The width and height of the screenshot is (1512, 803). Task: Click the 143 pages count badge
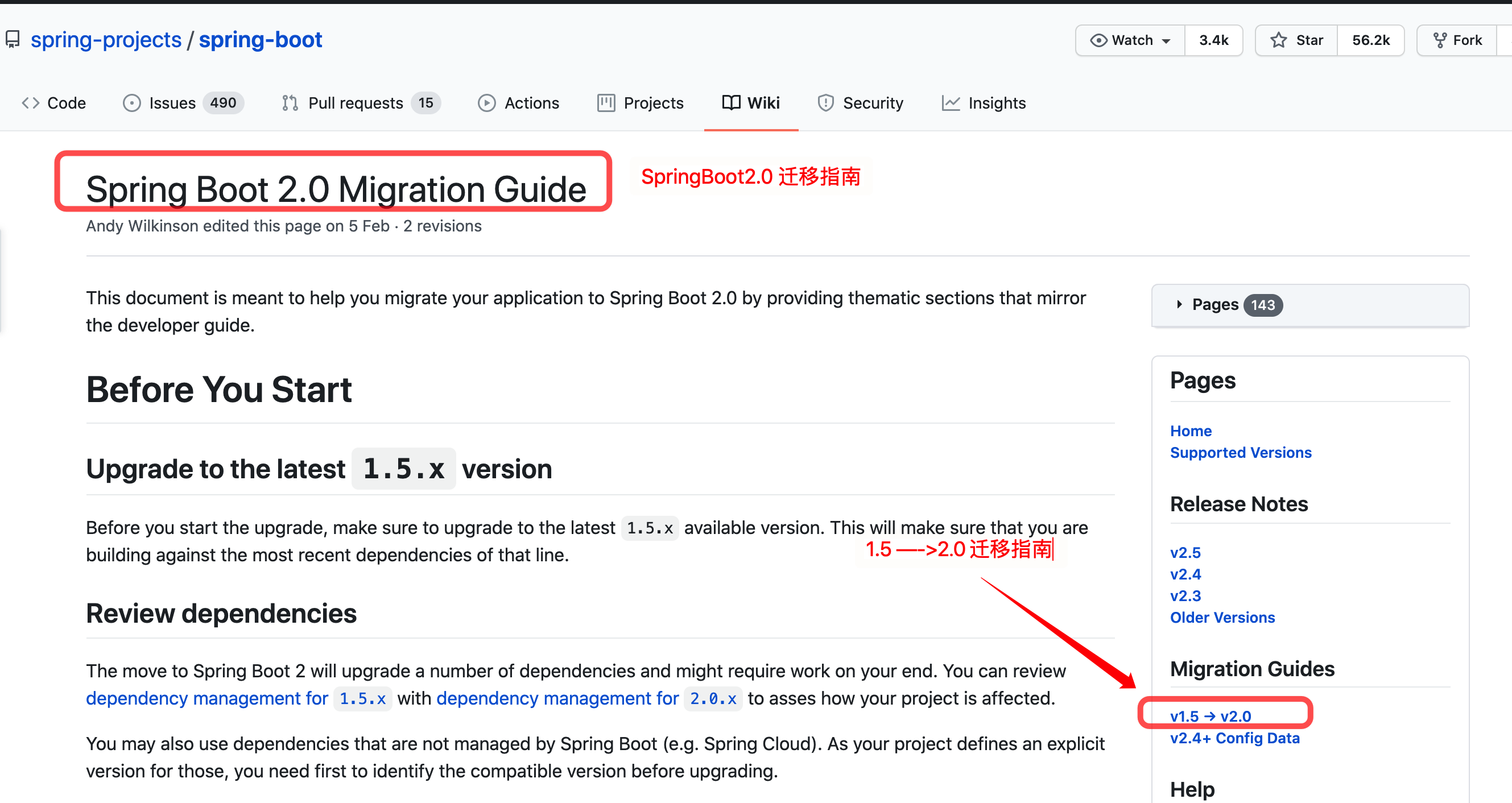pos(1262,305)
